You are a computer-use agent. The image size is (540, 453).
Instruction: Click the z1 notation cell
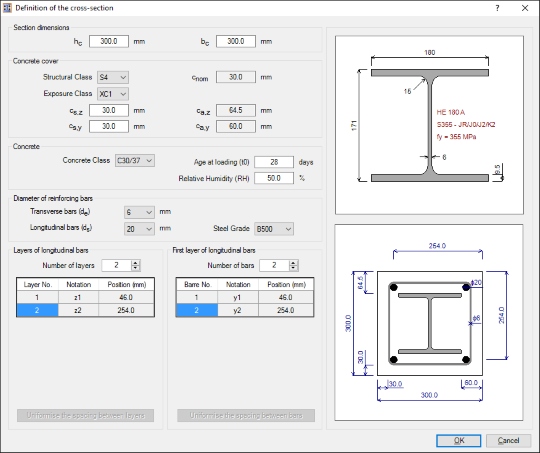coord(78,297)
